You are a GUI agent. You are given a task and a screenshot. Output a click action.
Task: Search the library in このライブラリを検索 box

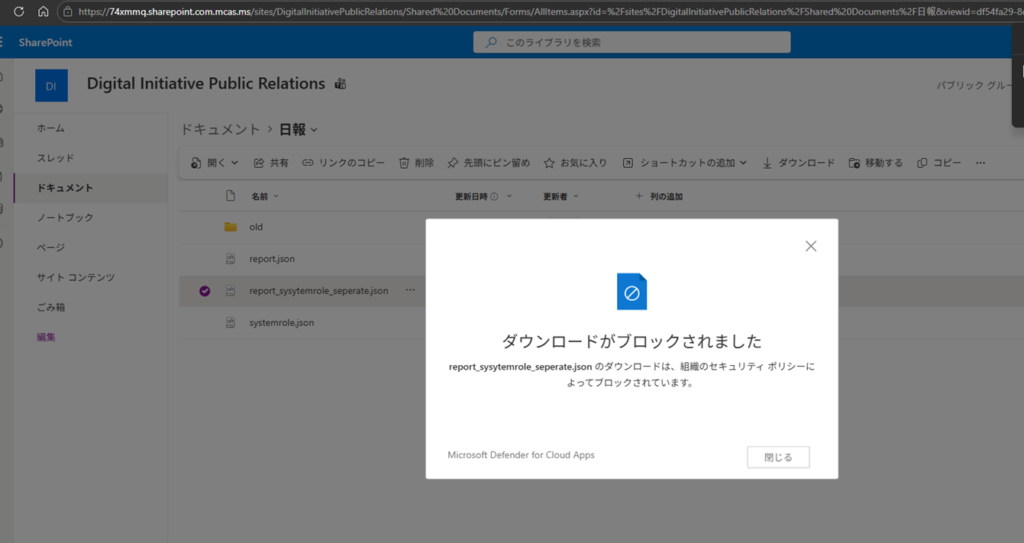pyautogui.click(x=632, y=42)
